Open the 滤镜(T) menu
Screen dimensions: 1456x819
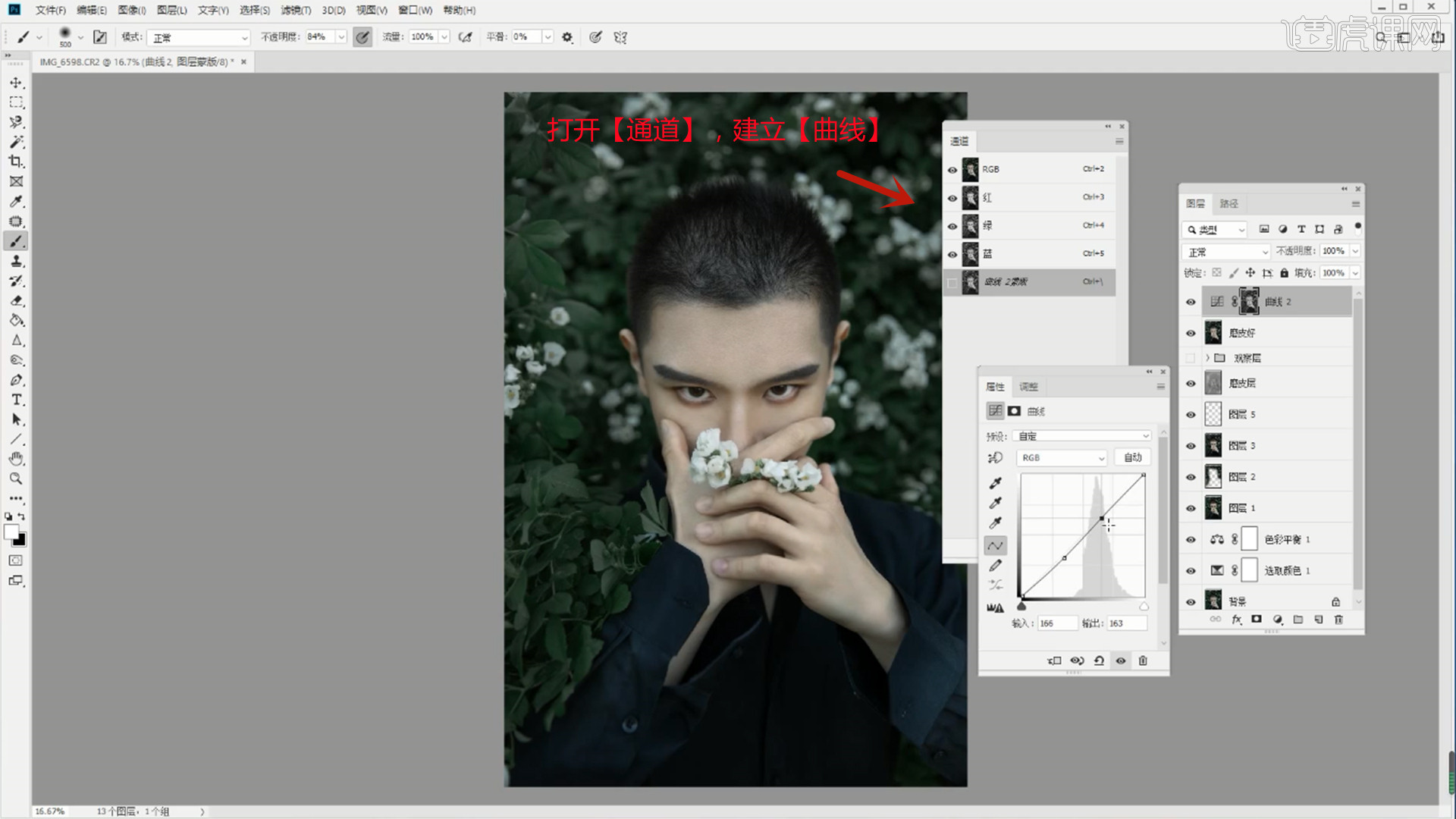pos(296,10)
